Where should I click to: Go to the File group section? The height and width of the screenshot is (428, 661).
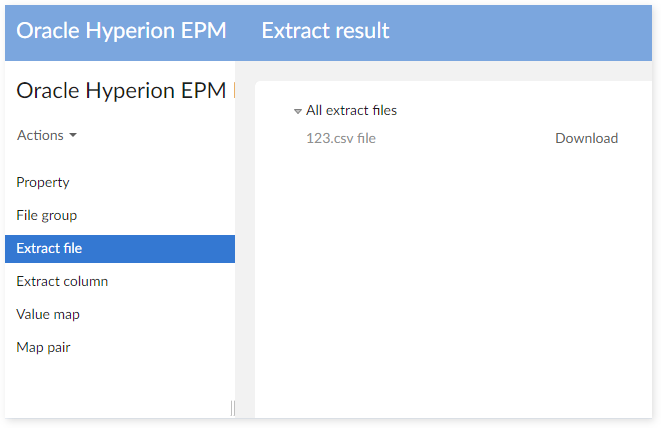pos(47,215)
